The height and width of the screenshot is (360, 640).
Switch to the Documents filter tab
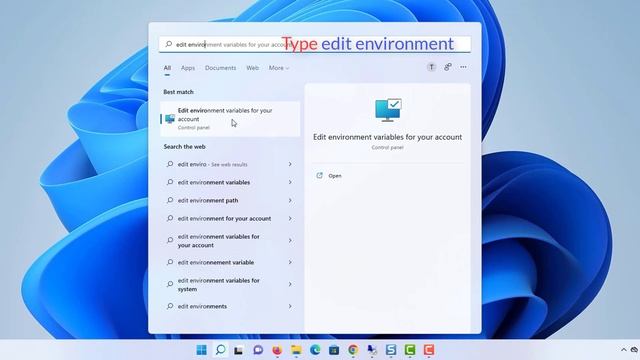click(220, 68)
